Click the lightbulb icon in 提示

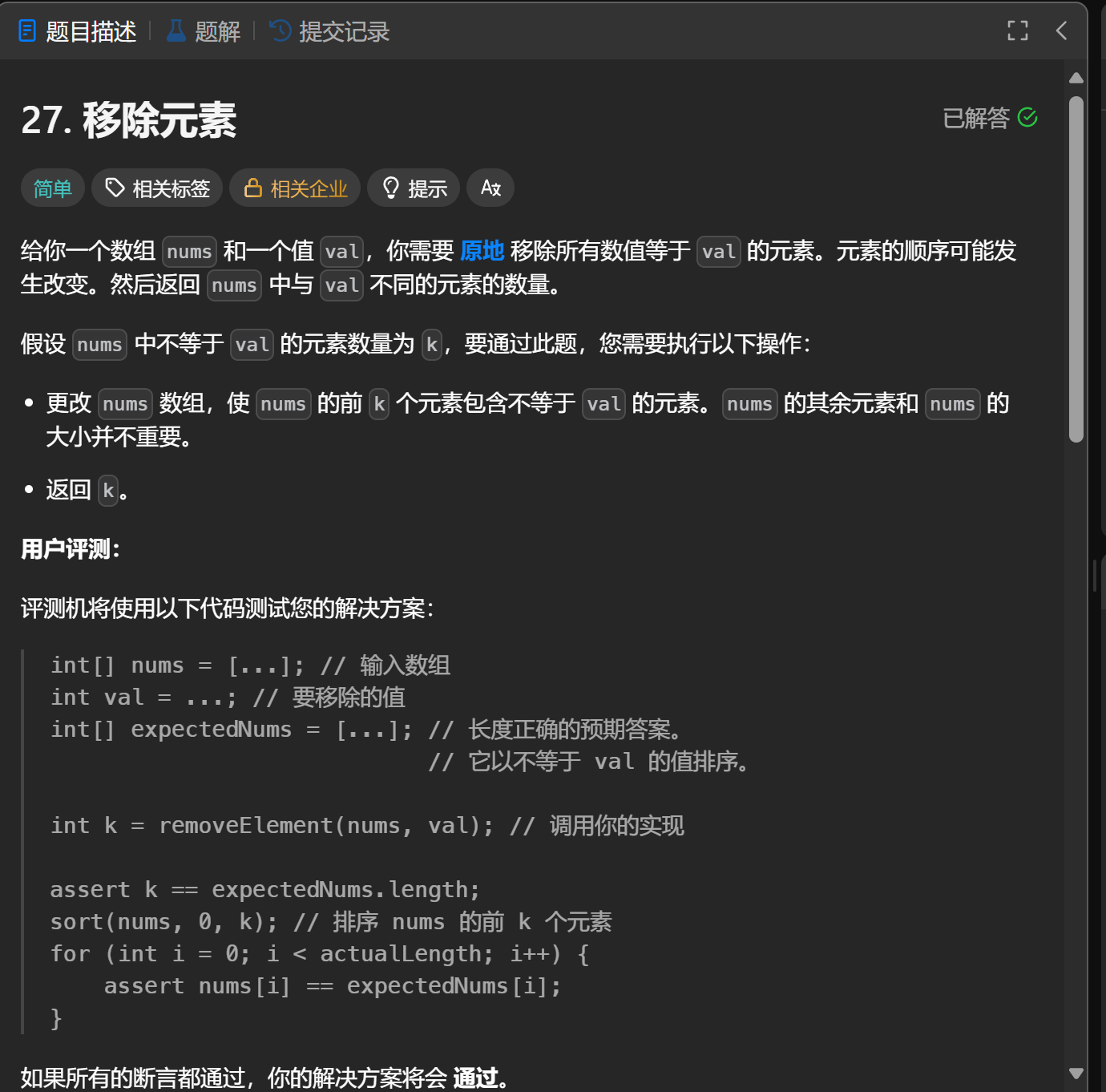pos(391,188)
